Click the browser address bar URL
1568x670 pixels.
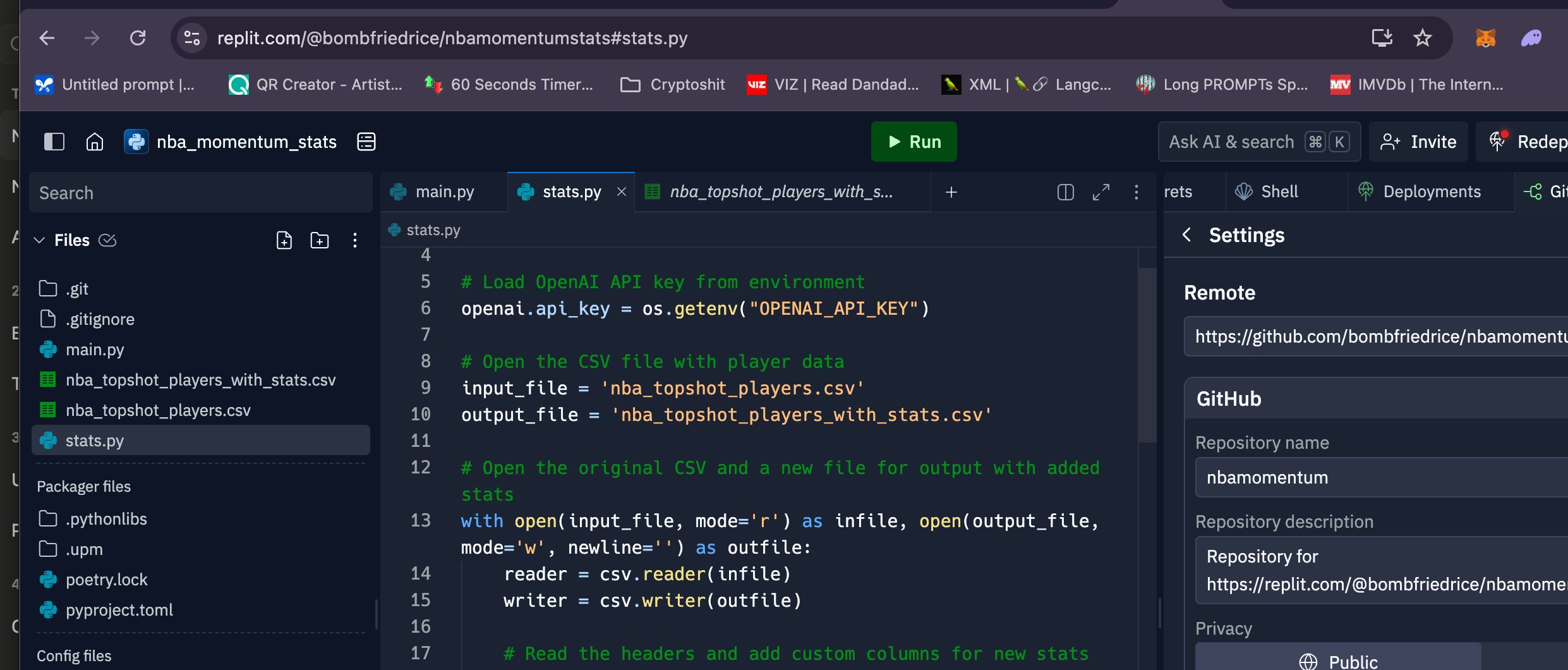point(452,39)
